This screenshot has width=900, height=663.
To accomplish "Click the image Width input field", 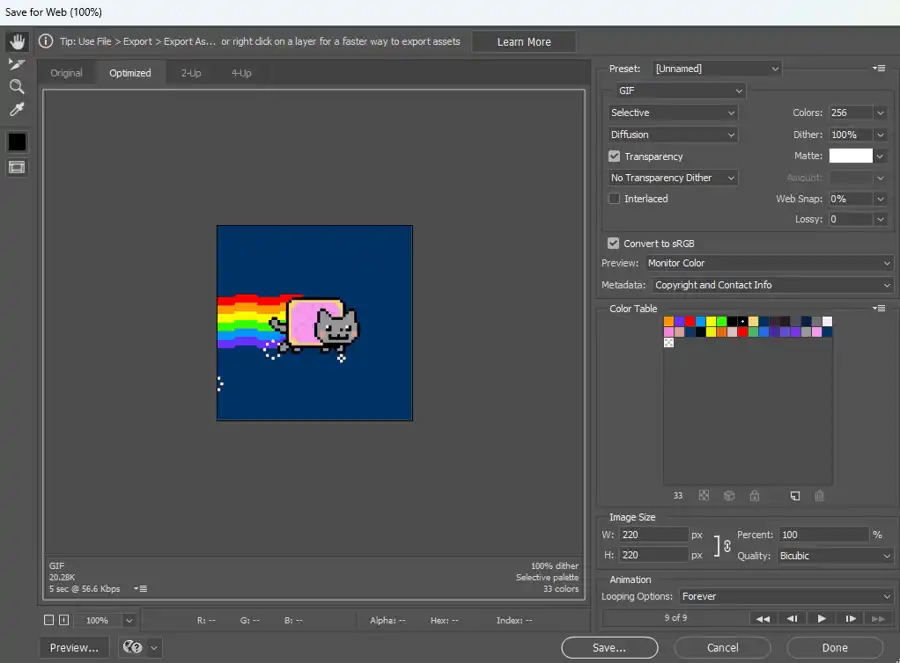I will coord(654,534).
